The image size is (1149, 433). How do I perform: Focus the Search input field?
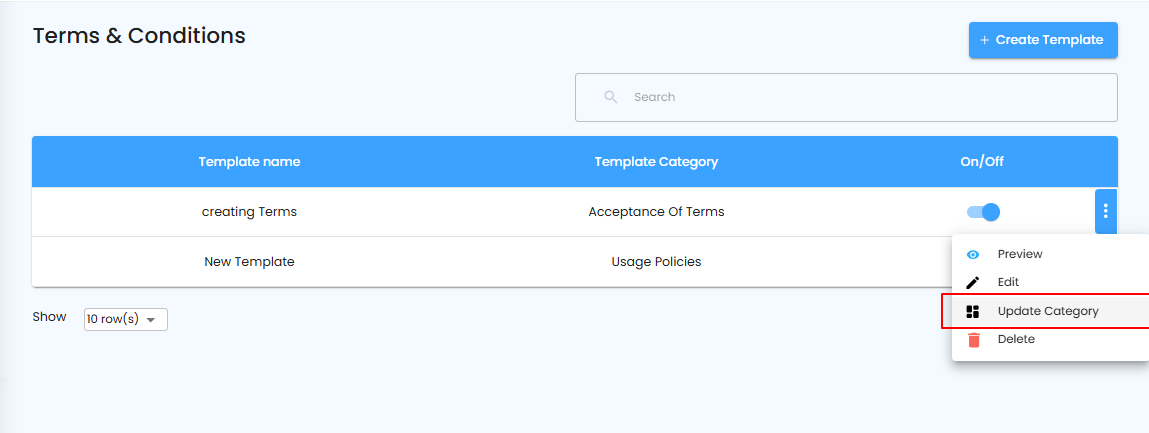pos(860,97)
